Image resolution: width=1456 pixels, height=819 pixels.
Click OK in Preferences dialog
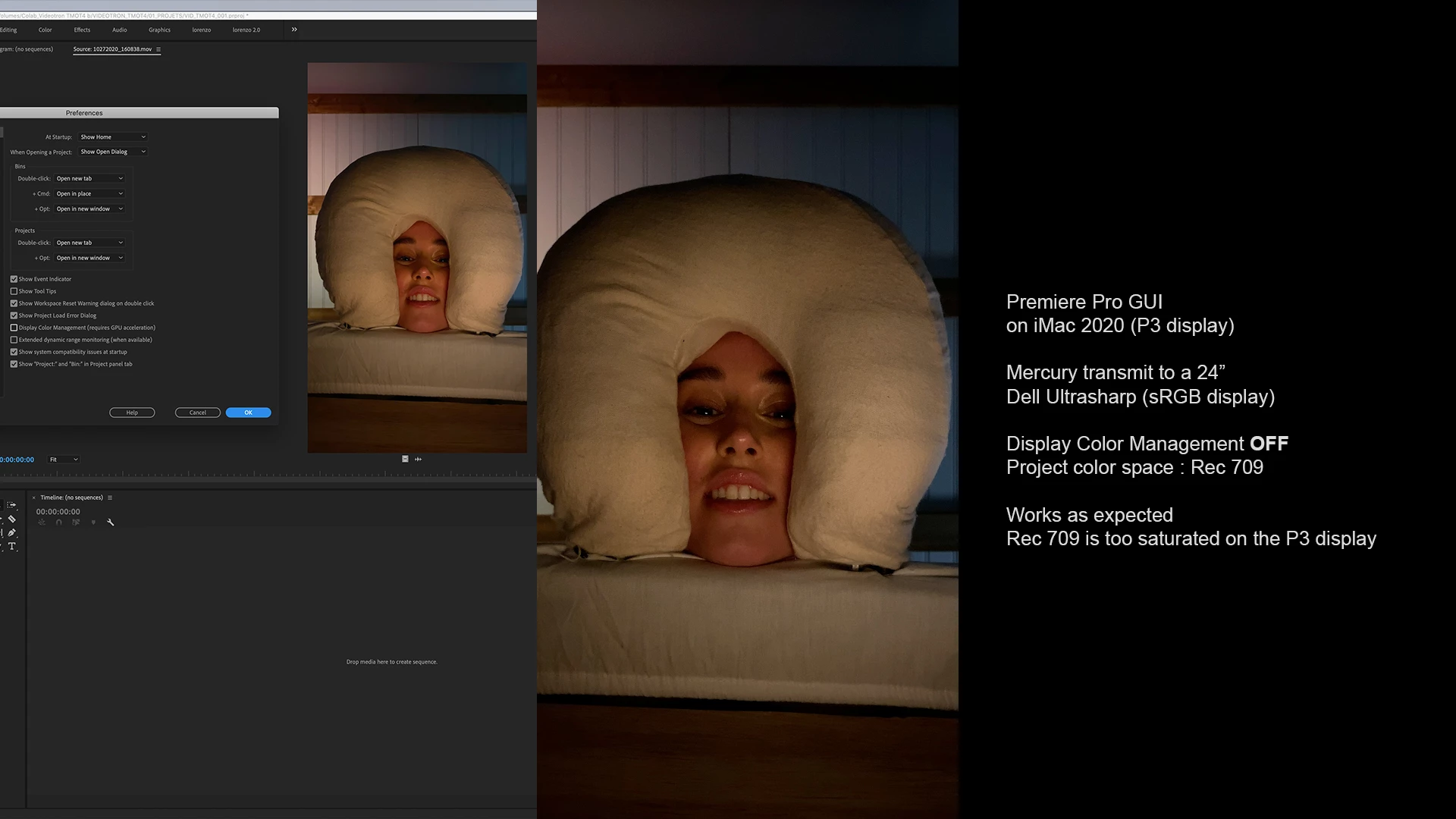click(248, 413)
